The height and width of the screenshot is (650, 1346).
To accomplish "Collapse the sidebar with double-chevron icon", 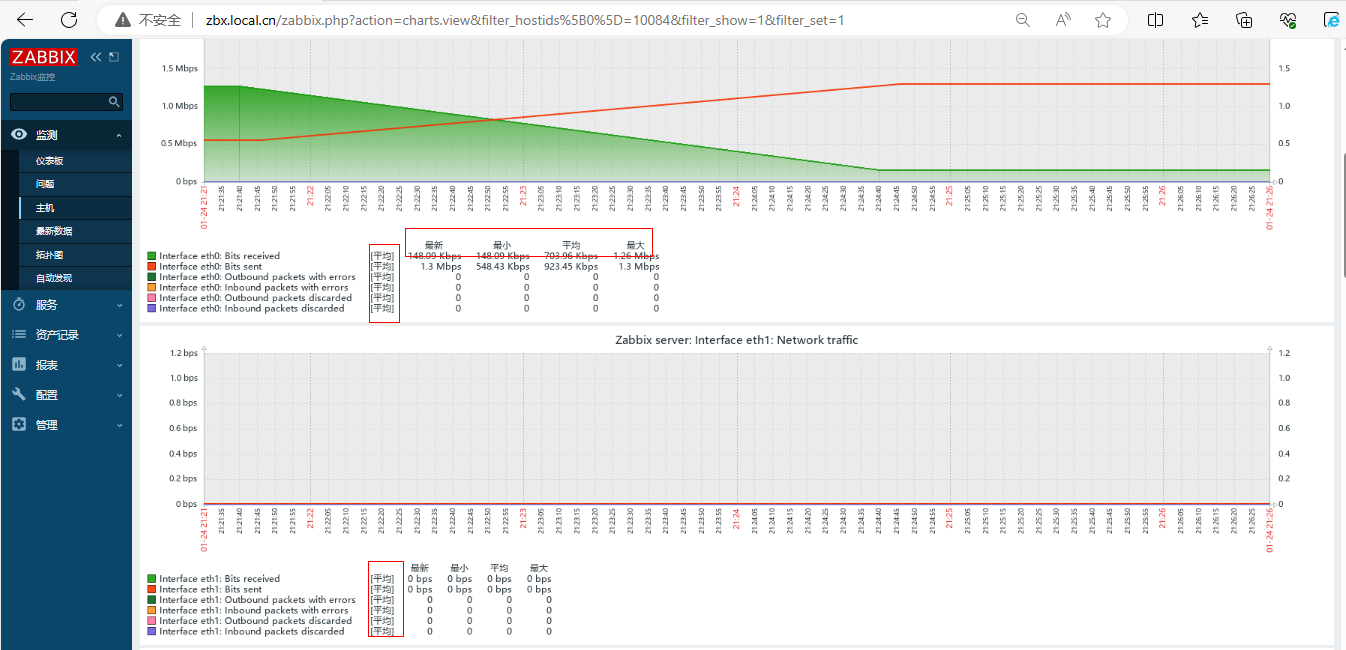I will (x=96, y=57).
